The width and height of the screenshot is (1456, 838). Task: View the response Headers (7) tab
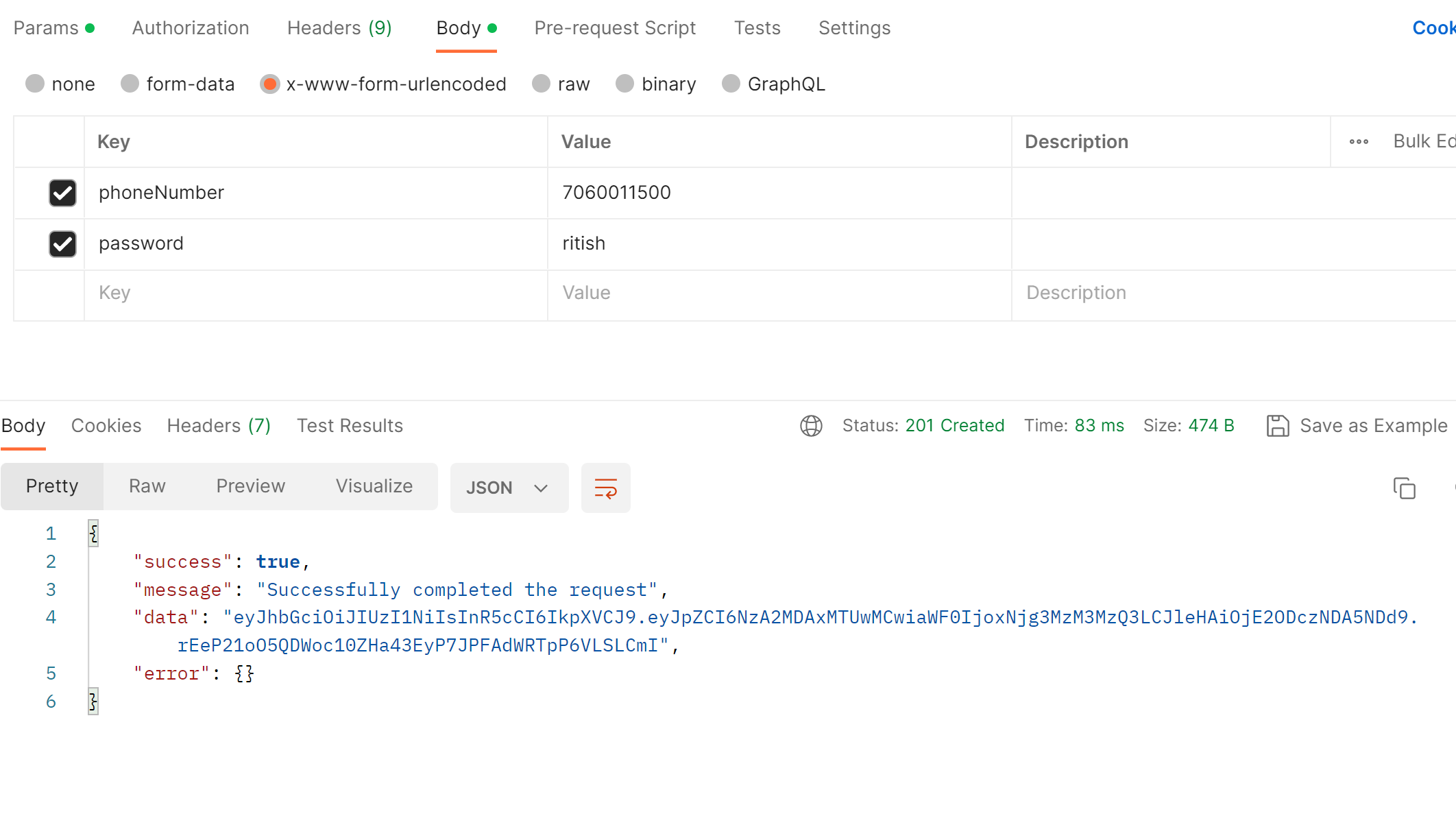[x=218, y=426]
